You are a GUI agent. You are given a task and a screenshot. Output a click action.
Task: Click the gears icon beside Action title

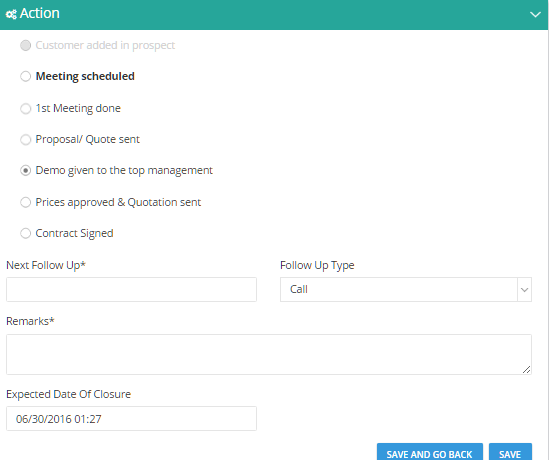(x=11, y=14)
